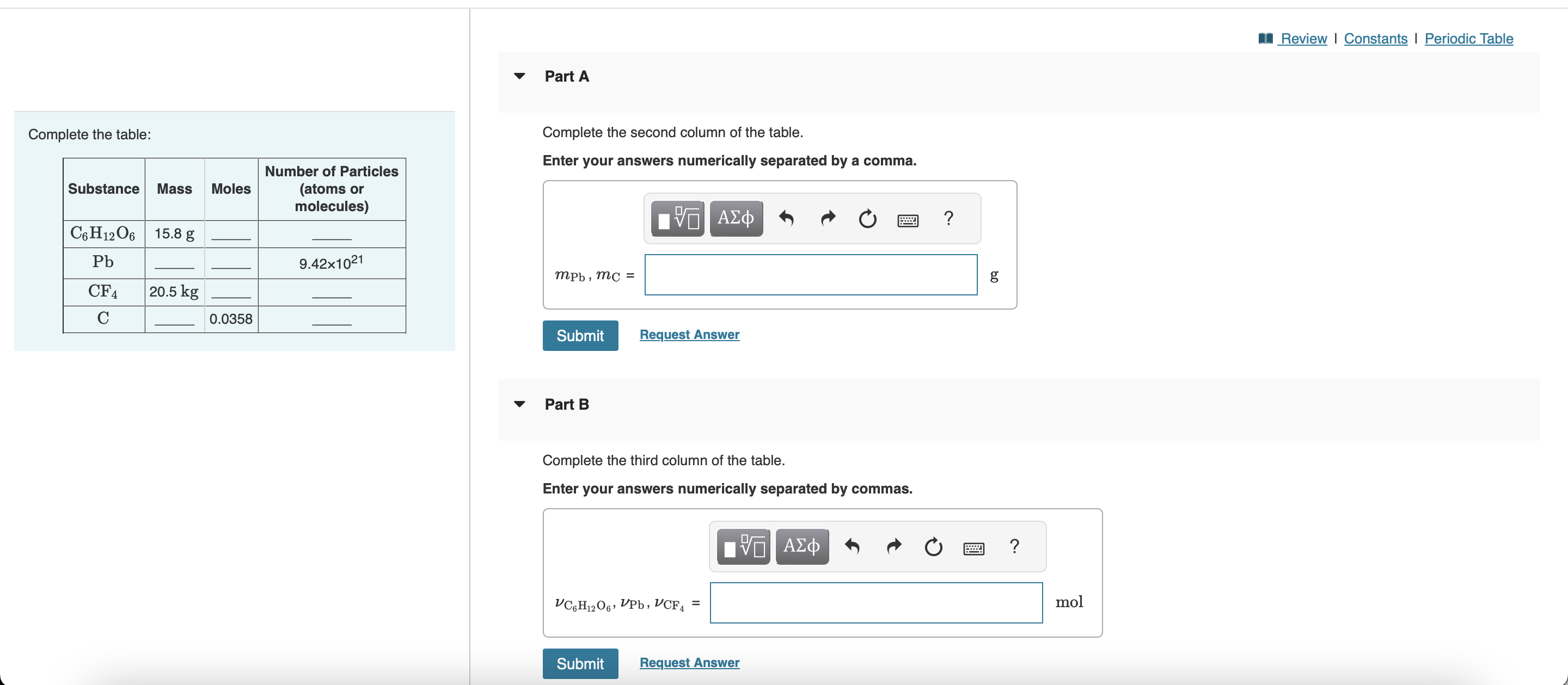Image resolution: width=1568 pixels, height=685 pixels.
Task: Open keyboard shortcuts in Part A toolbar
Action: (908, 220)
